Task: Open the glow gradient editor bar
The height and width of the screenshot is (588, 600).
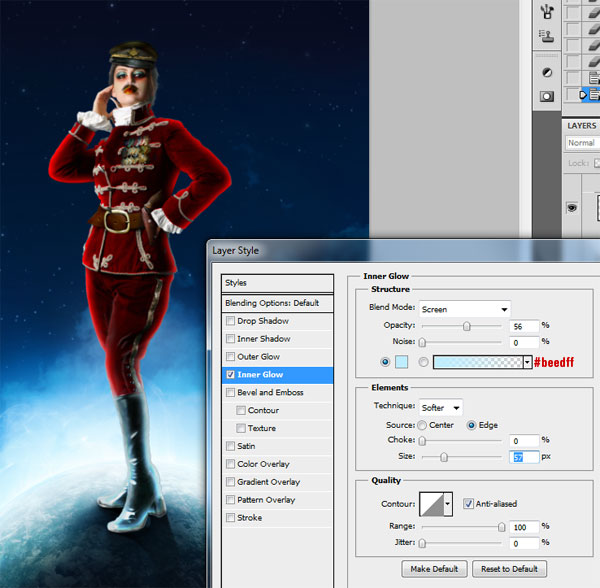Action: coord(478,362)
